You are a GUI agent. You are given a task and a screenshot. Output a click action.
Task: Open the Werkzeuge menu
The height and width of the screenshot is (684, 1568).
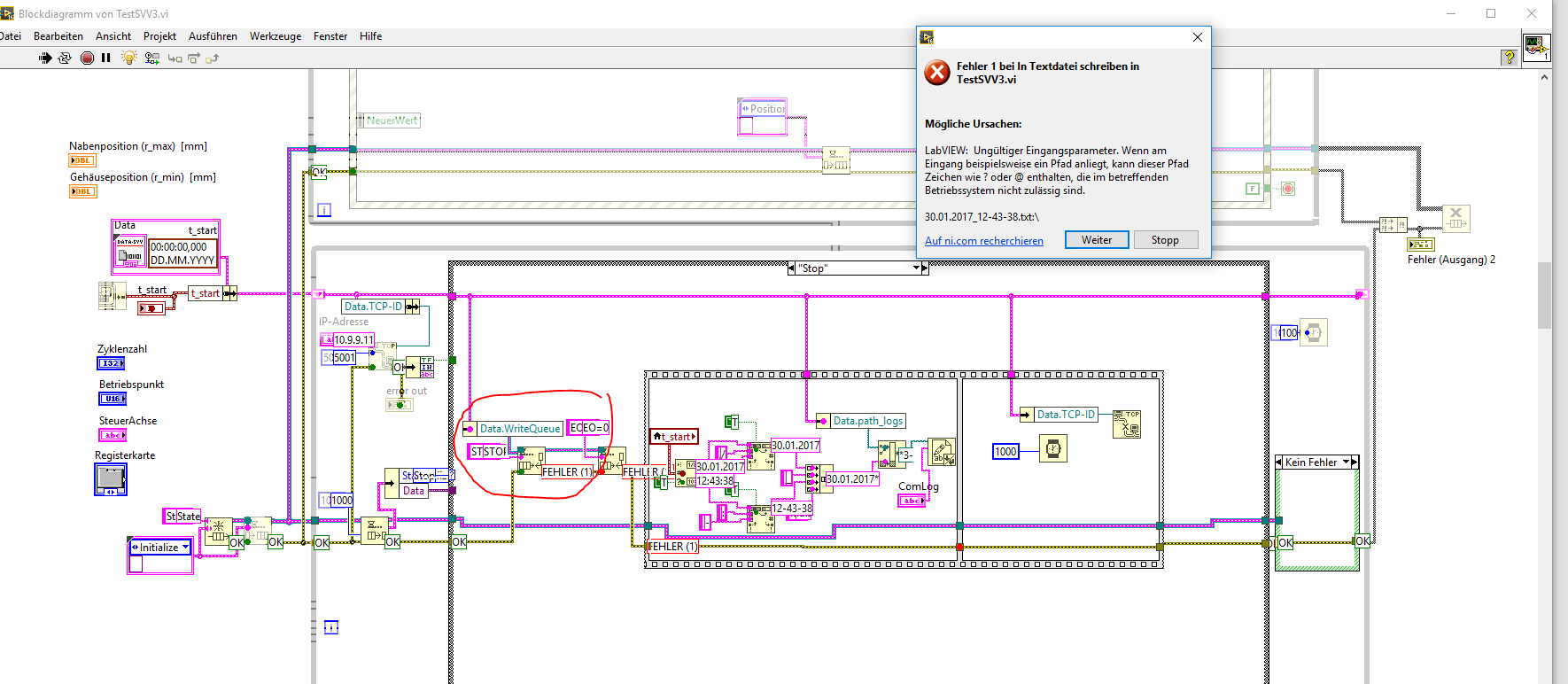(x=276, y=36)
